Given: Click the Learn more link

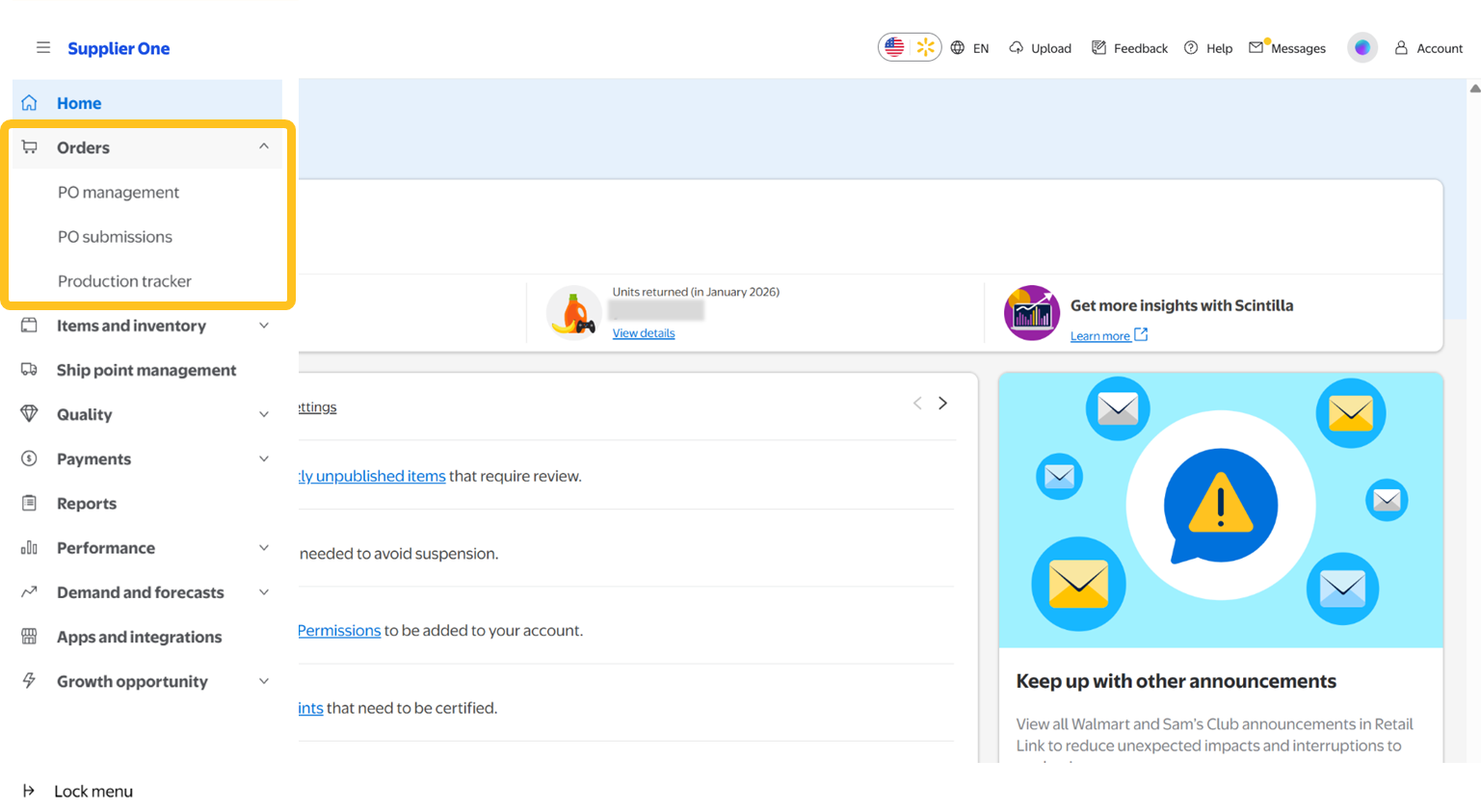Looking at the screenshot, I should (1100, 335).
